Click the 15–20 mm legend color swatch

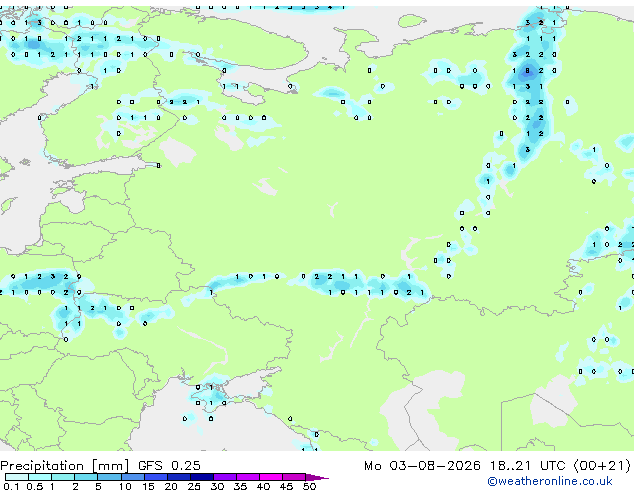[x=156, y=477]
